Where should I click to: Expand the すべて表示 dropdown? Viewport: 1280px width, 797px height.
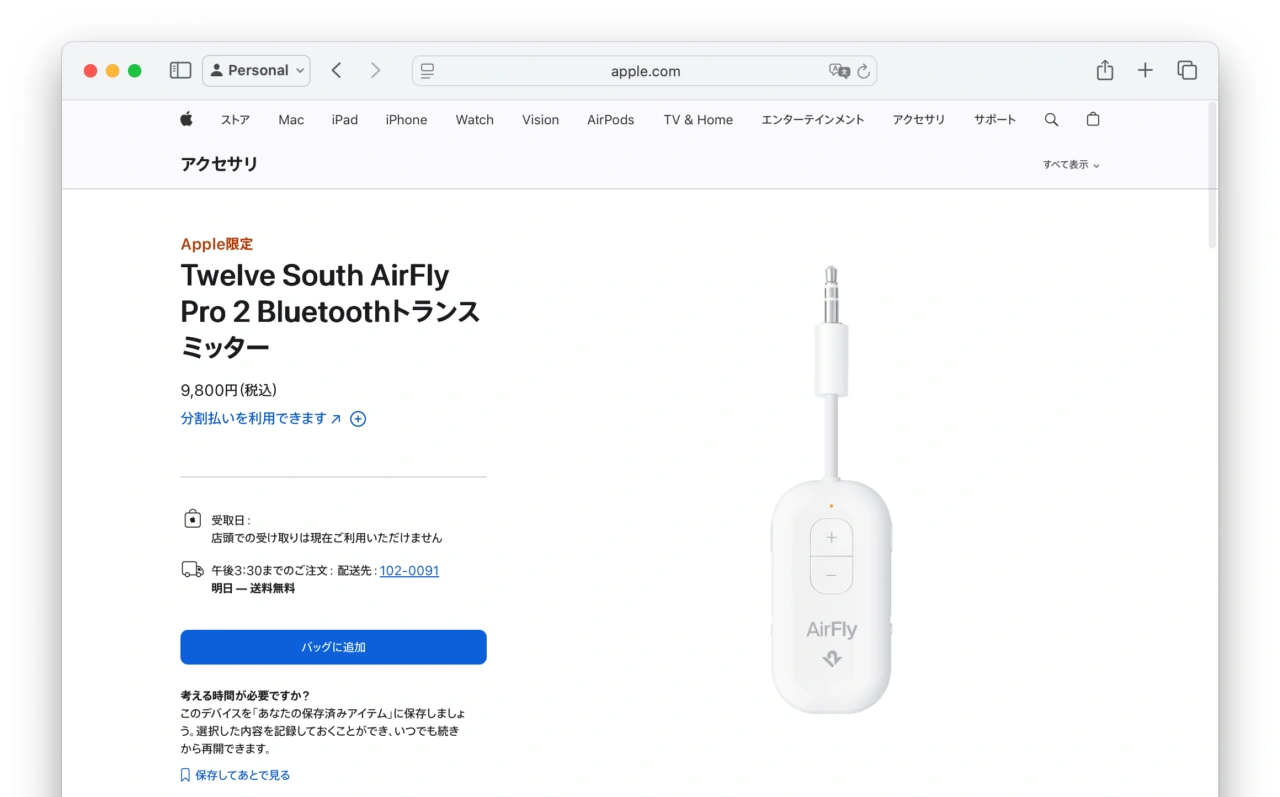click(1071, 165)
